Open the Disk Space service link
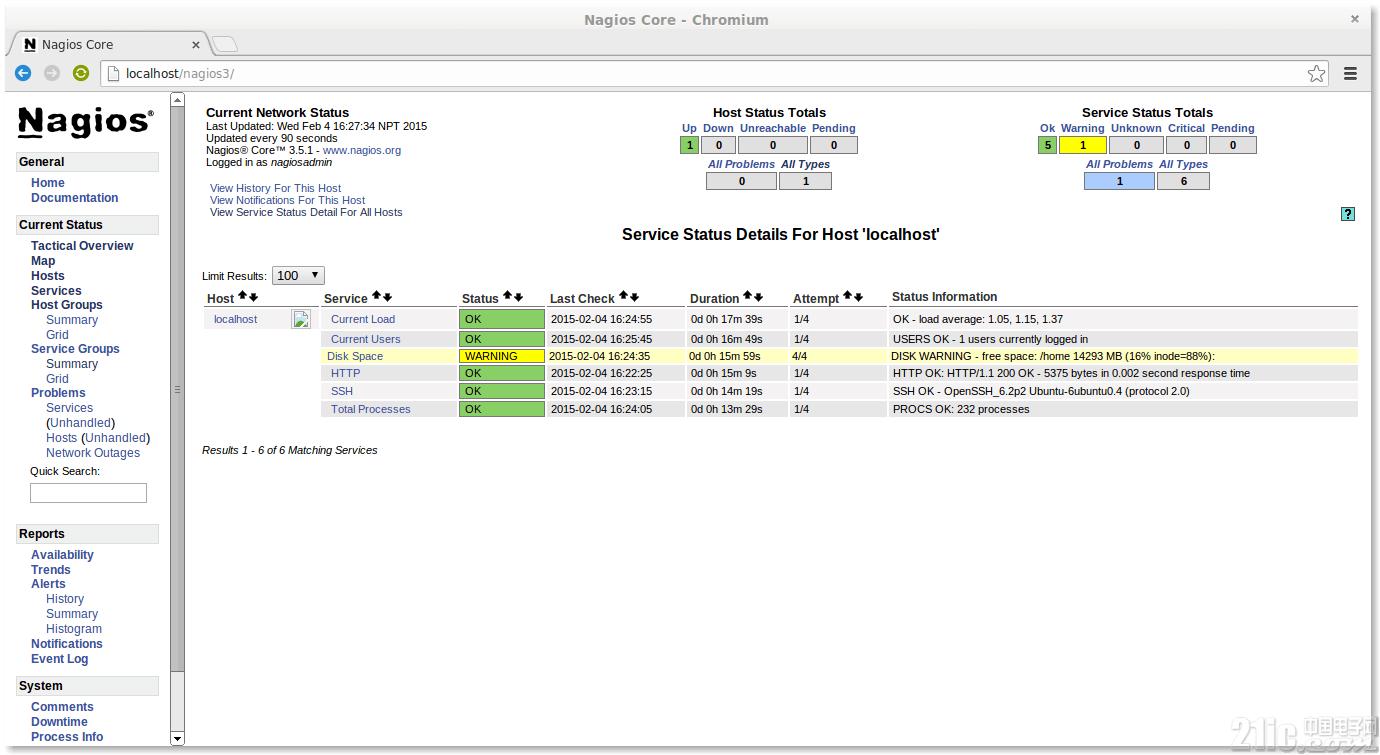This screenshot has height=755, width=1380. [355, 356]
